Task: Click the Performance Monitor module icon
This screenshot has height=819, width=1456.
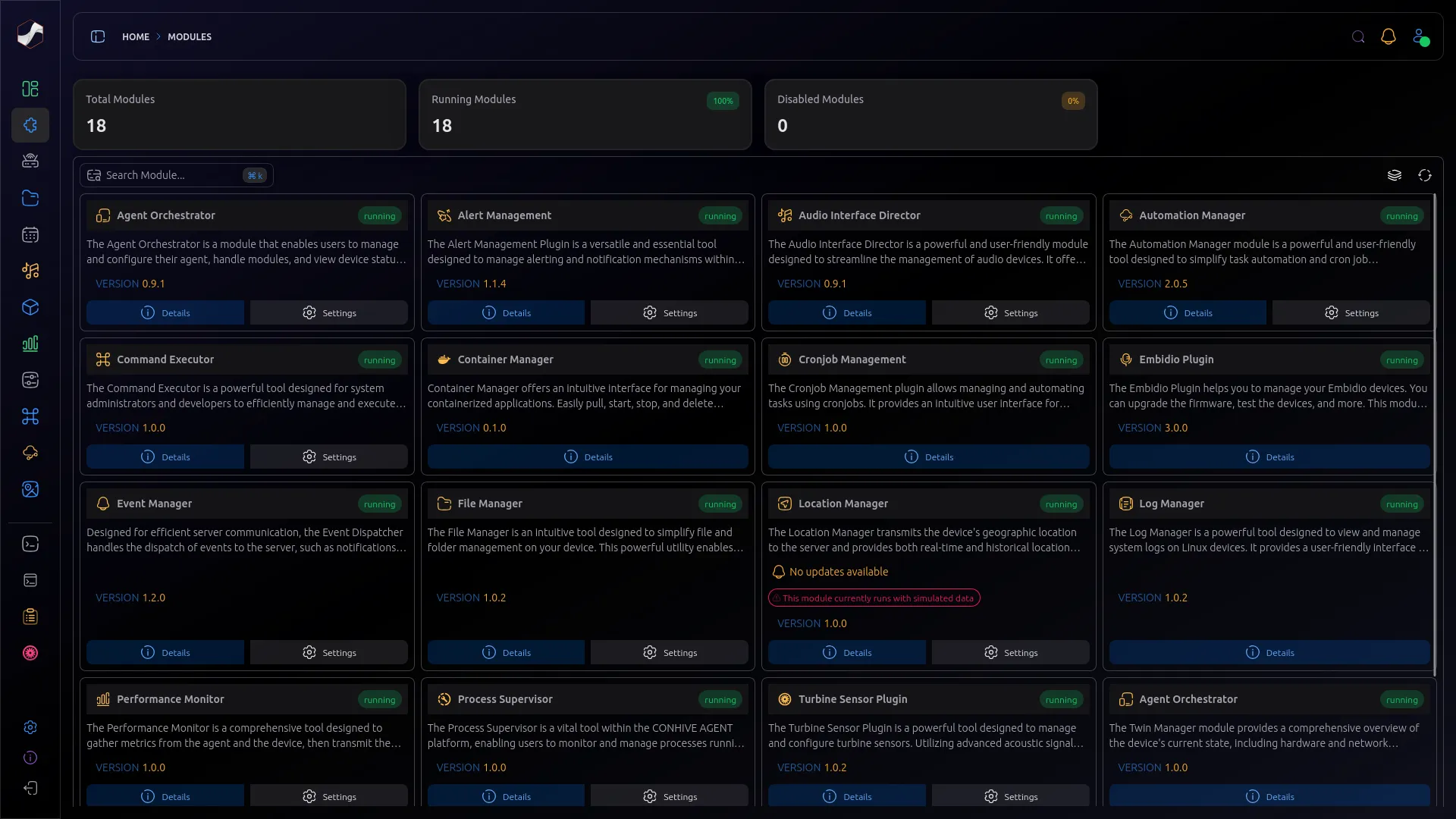Action: 103,699
